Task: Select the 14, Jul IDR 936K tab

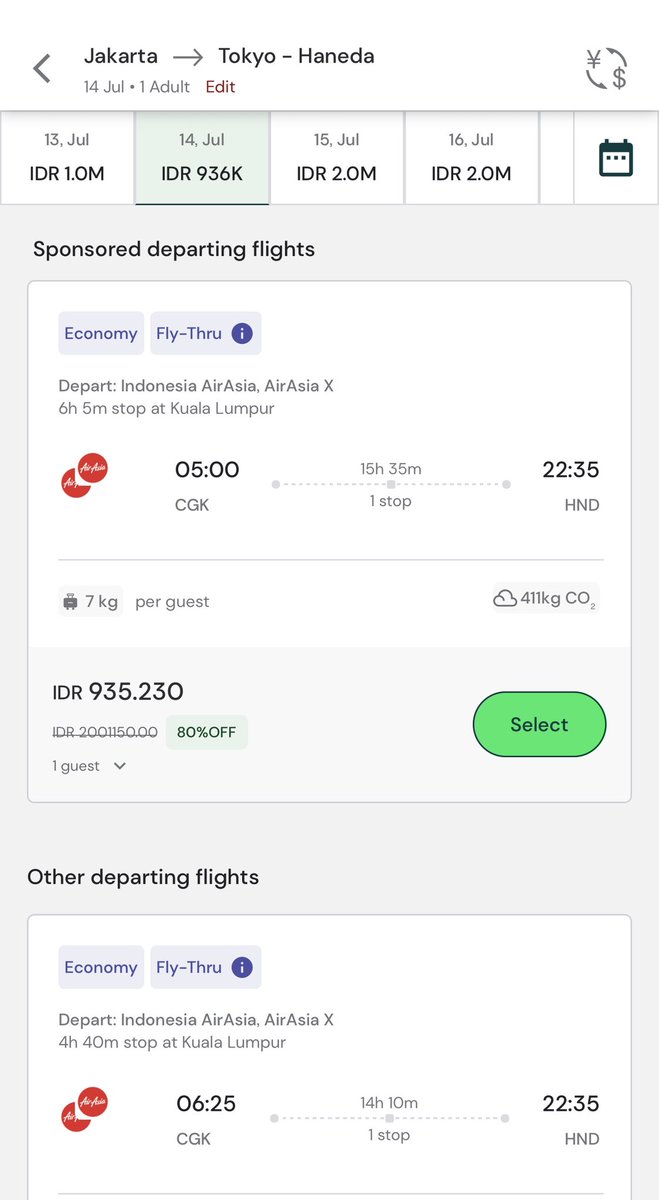Action: pyautogui.click(x=201, y=158)
